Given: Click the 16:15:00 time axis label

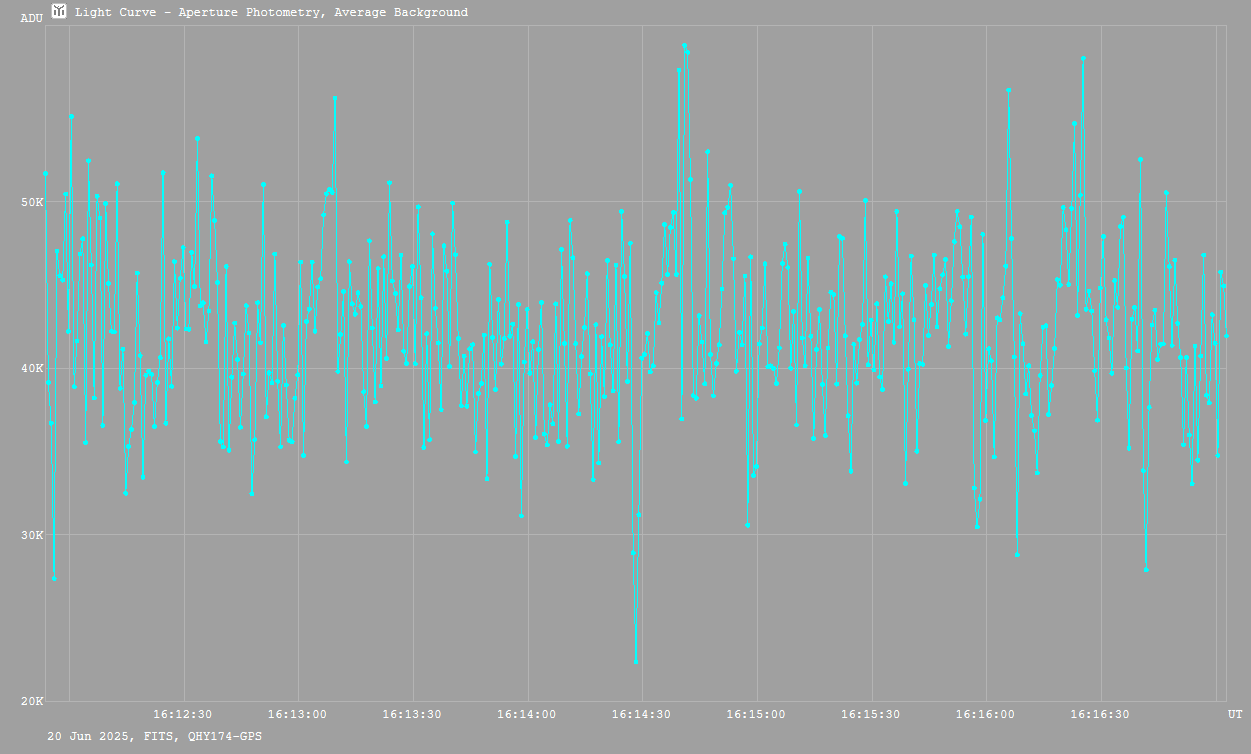Looking at the screenshot, I should pyautogui.click(x=756, y=714).
